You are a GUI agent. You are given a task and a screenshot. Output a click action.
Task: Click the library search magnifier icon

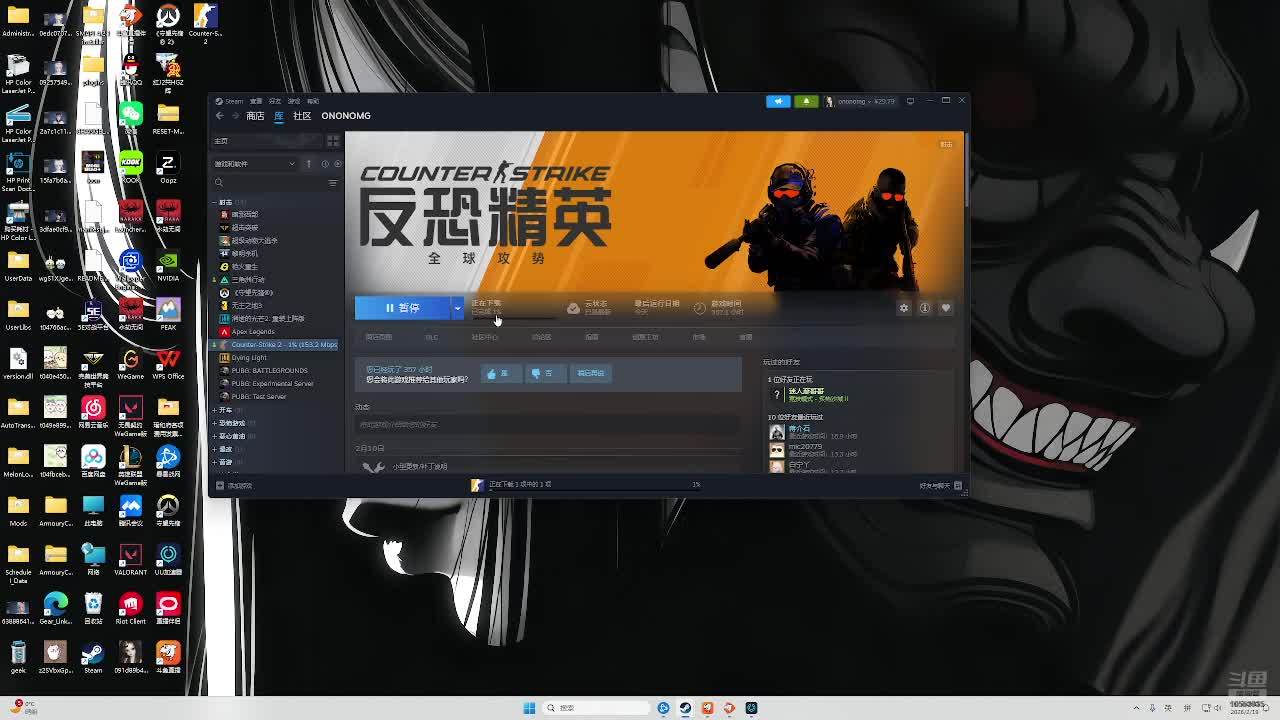[219, 183]
